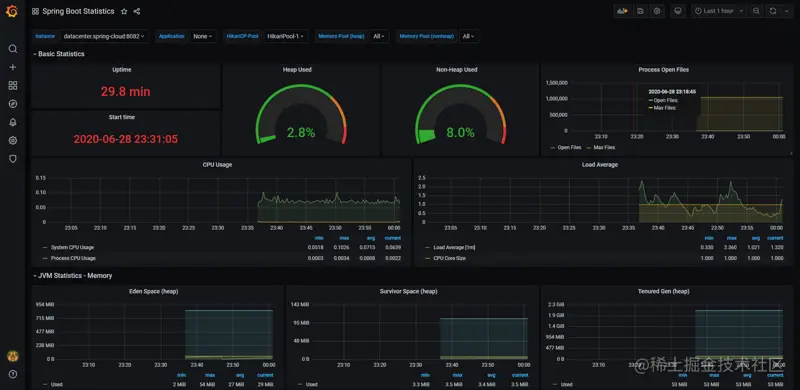
Task: Sort Load Average legend by min column
Action: [709, 238]
